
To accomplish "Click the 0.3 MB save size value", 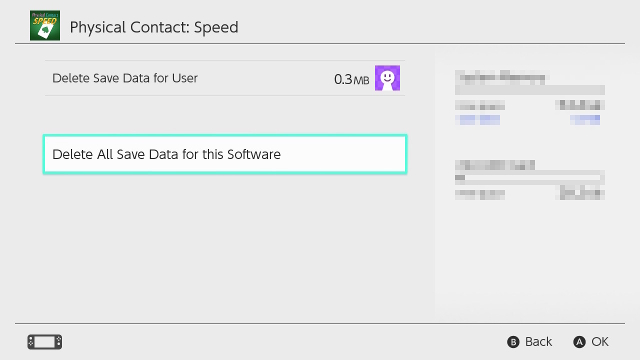I will click(x=351, y=79).
